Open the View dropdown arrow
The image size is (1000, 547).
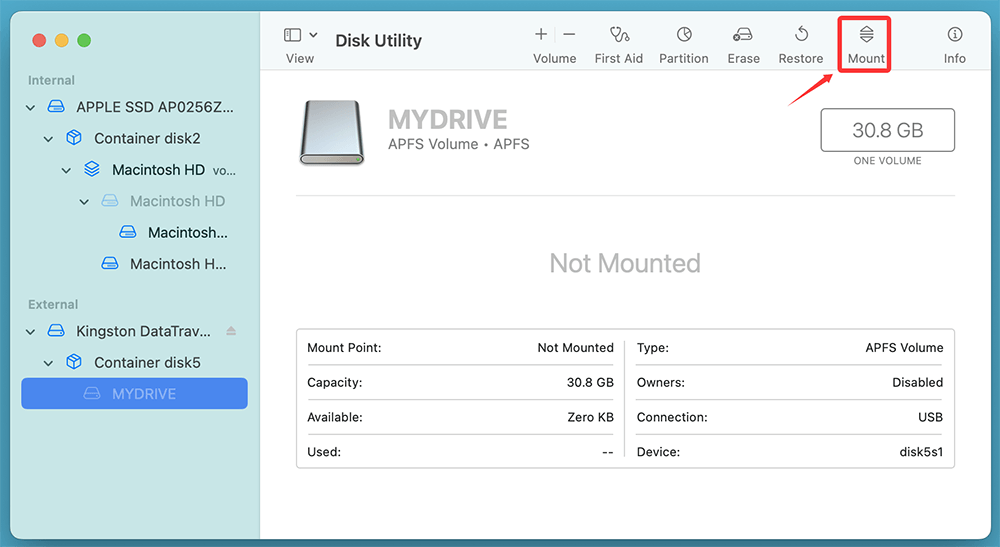pos(313,34)
